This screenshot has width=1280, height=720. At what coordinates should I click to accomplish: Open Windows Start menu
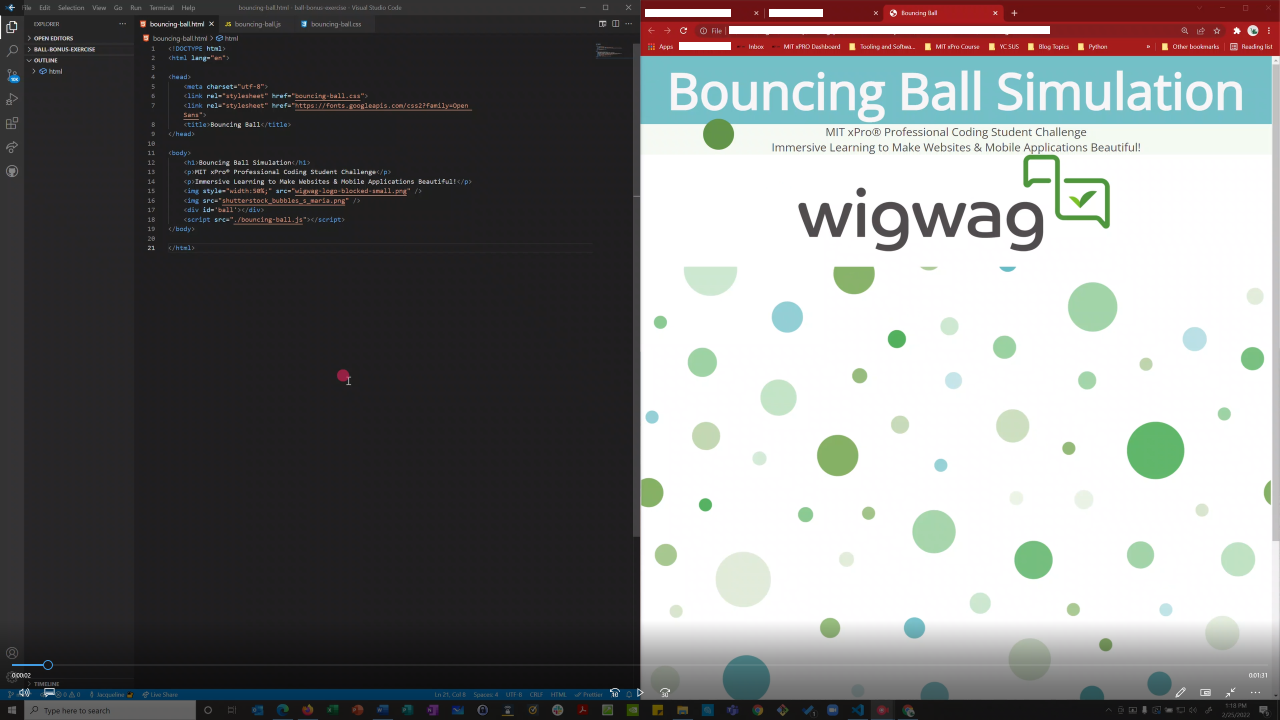(x=11, y=710)
